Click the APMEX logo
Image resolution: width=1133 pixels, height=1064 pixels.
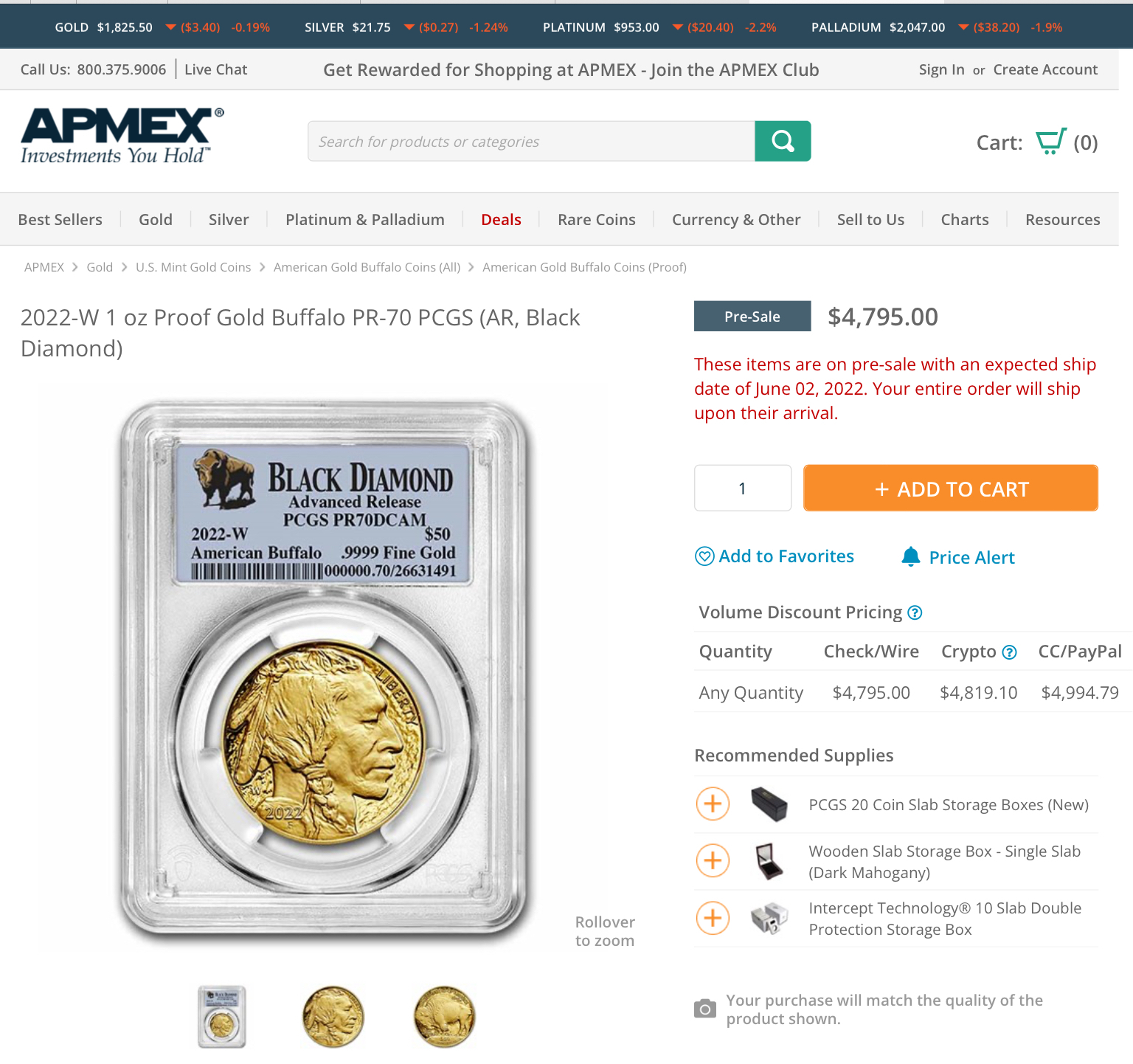point(122,136)
